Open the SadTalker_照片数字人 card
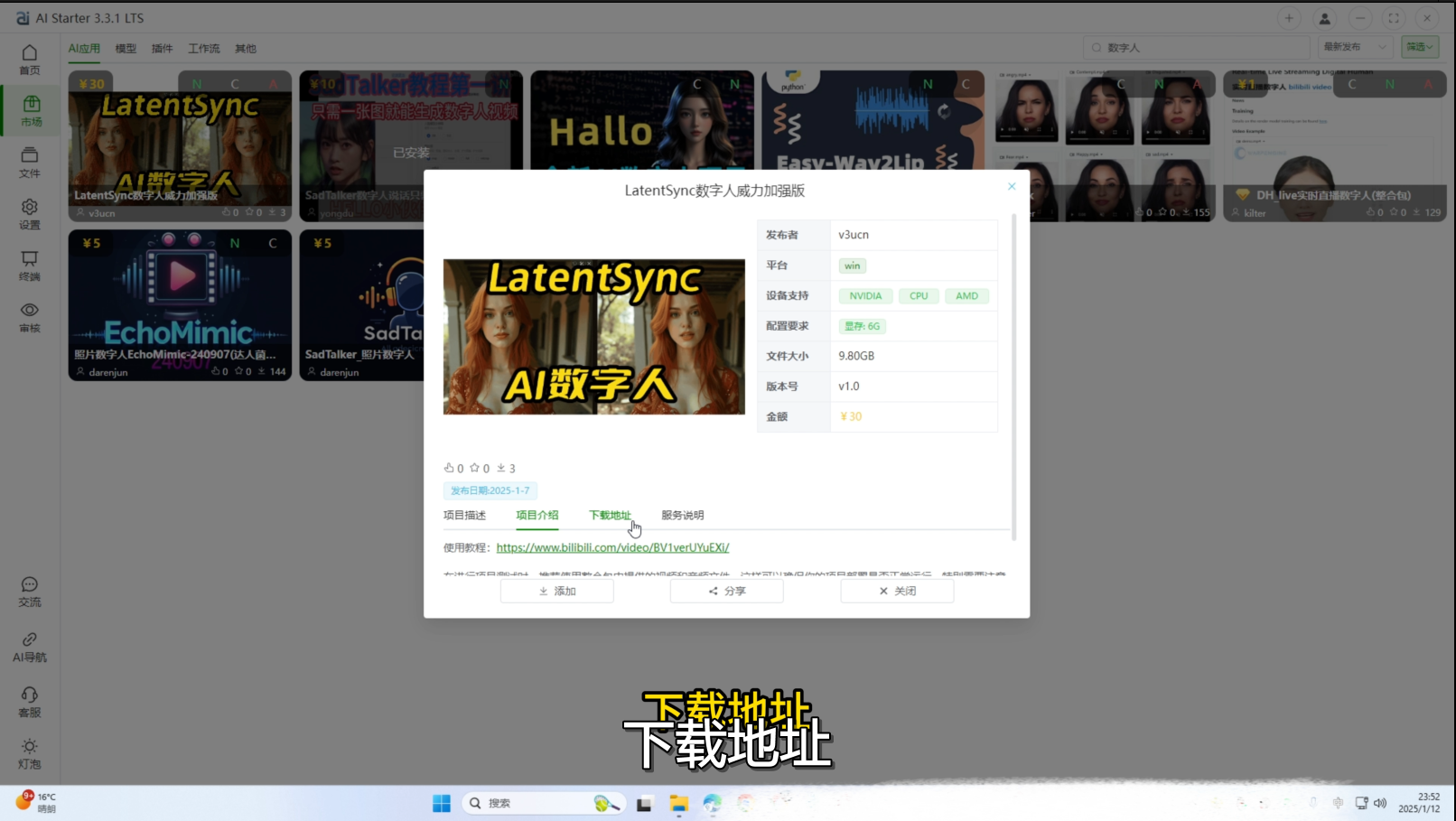Viewport: 1456px width, 821px height. point(361,305)
